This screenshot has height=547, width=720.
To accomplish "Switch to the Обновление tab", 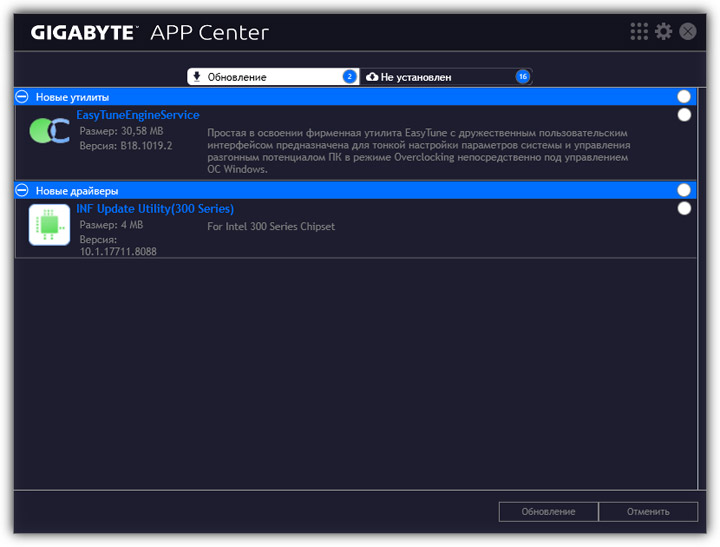I will (x=273, y=77).
